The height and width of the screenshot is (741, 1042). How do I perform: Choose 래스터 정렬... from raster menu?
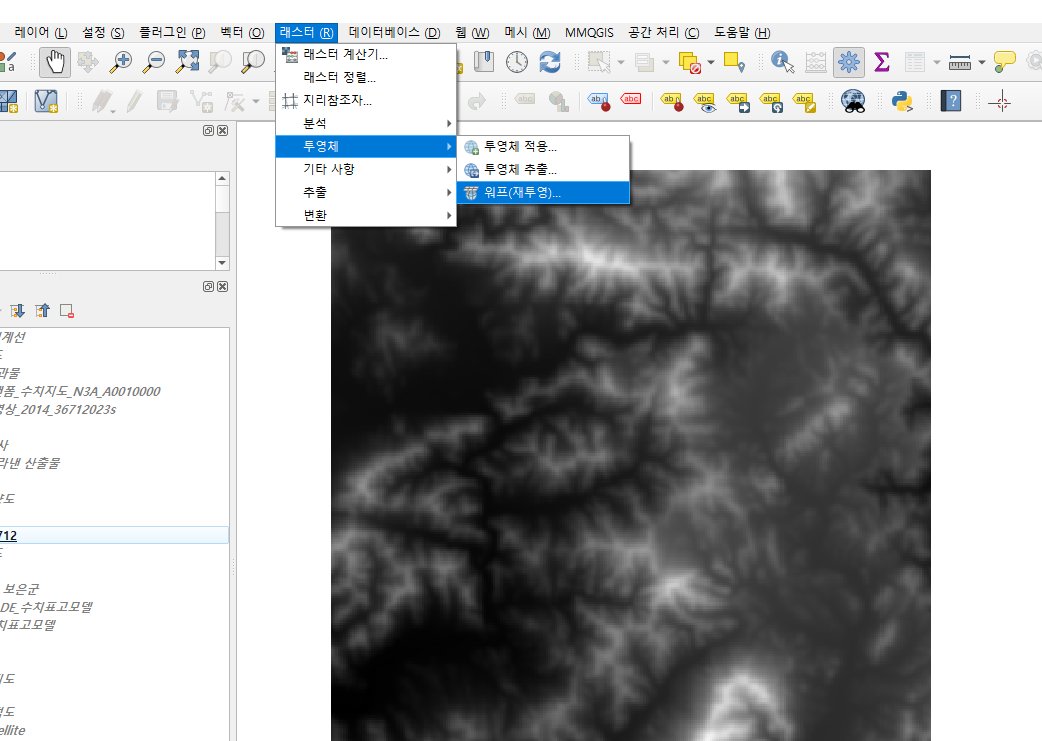[366, 77]
